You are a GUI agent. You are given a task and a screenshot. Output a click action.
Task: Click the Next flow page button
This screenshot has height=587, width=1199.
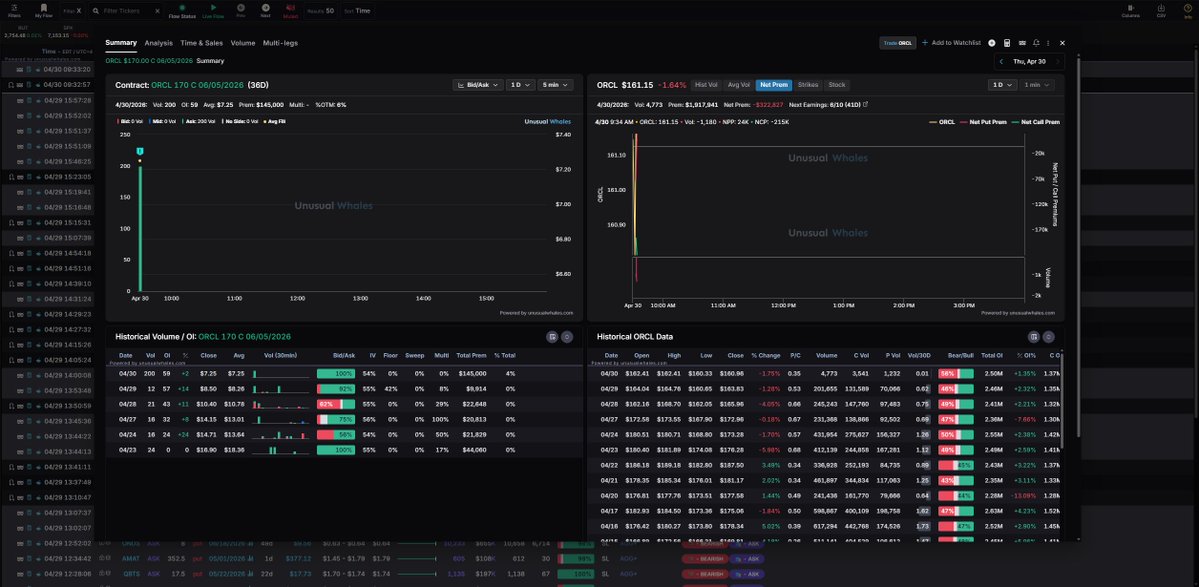point(265,11)
